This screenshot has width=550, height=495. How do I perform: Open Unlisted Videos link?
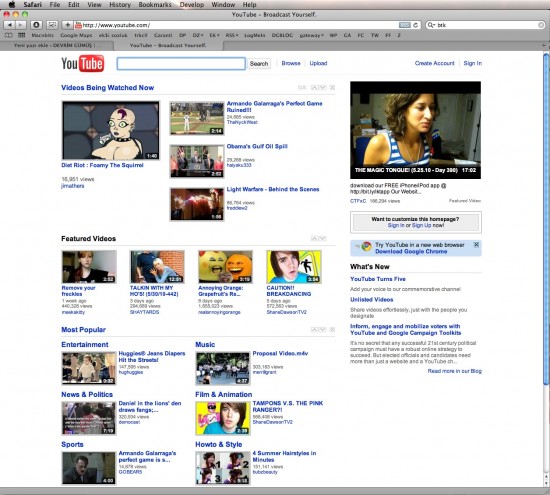[371, 300]
